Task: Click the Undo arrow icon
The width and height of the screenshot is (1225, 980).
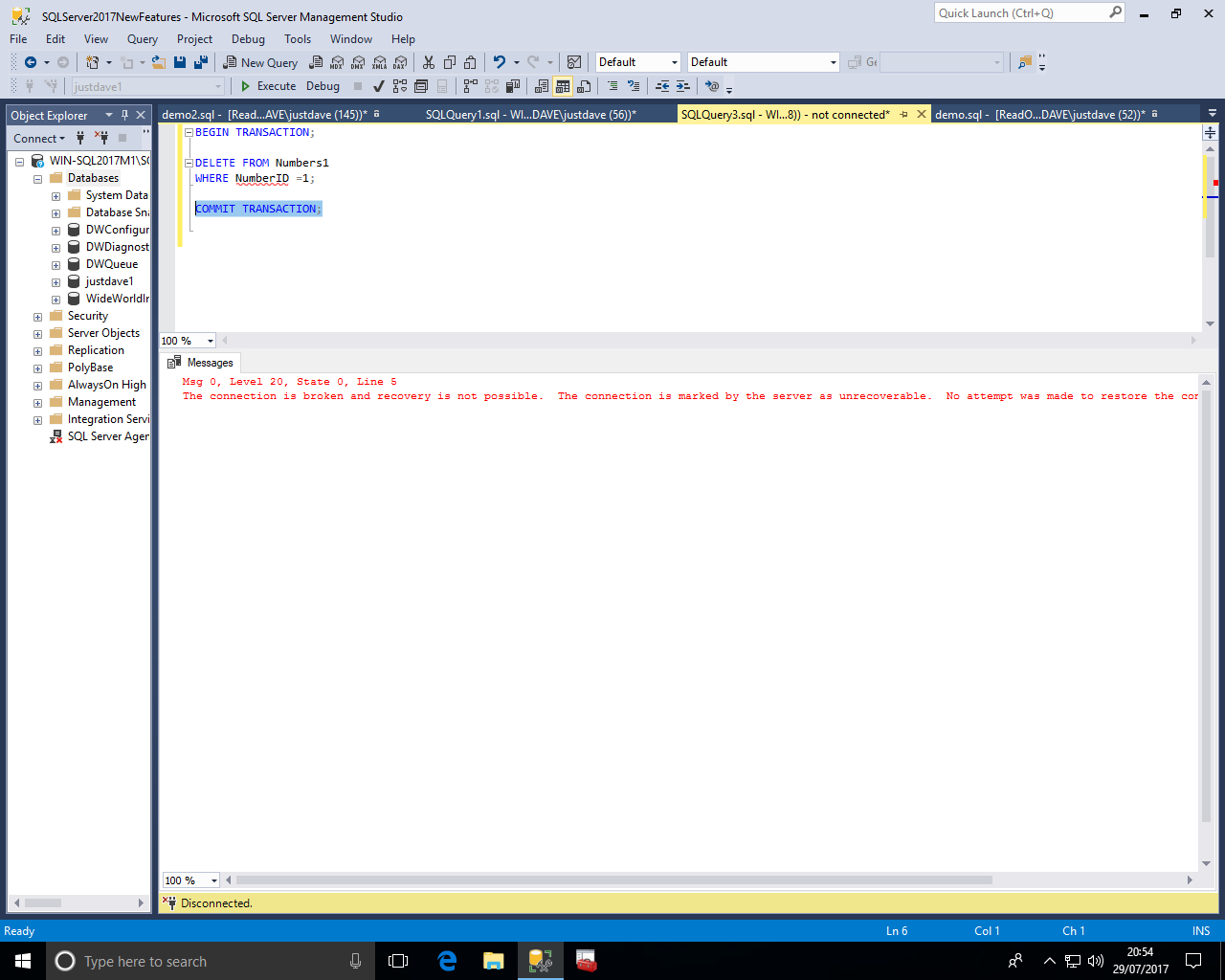Action: (499, 62)
